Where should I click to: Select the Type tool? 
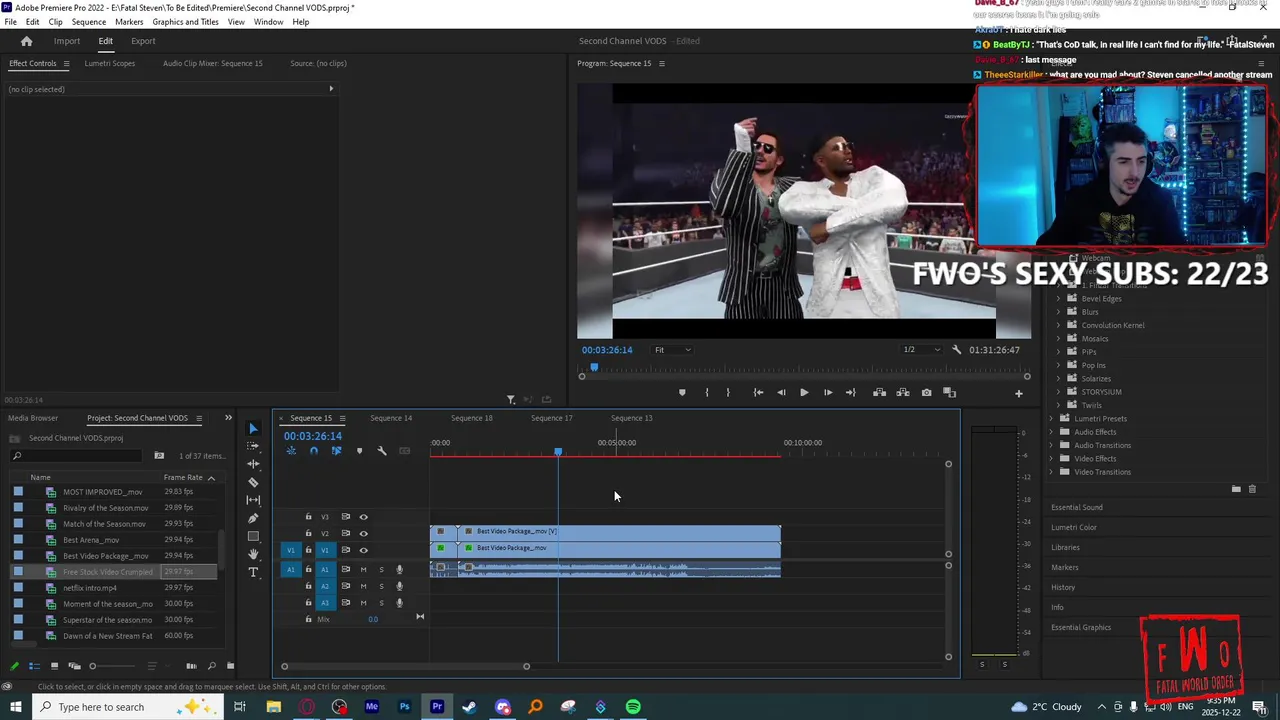point(253,572)
